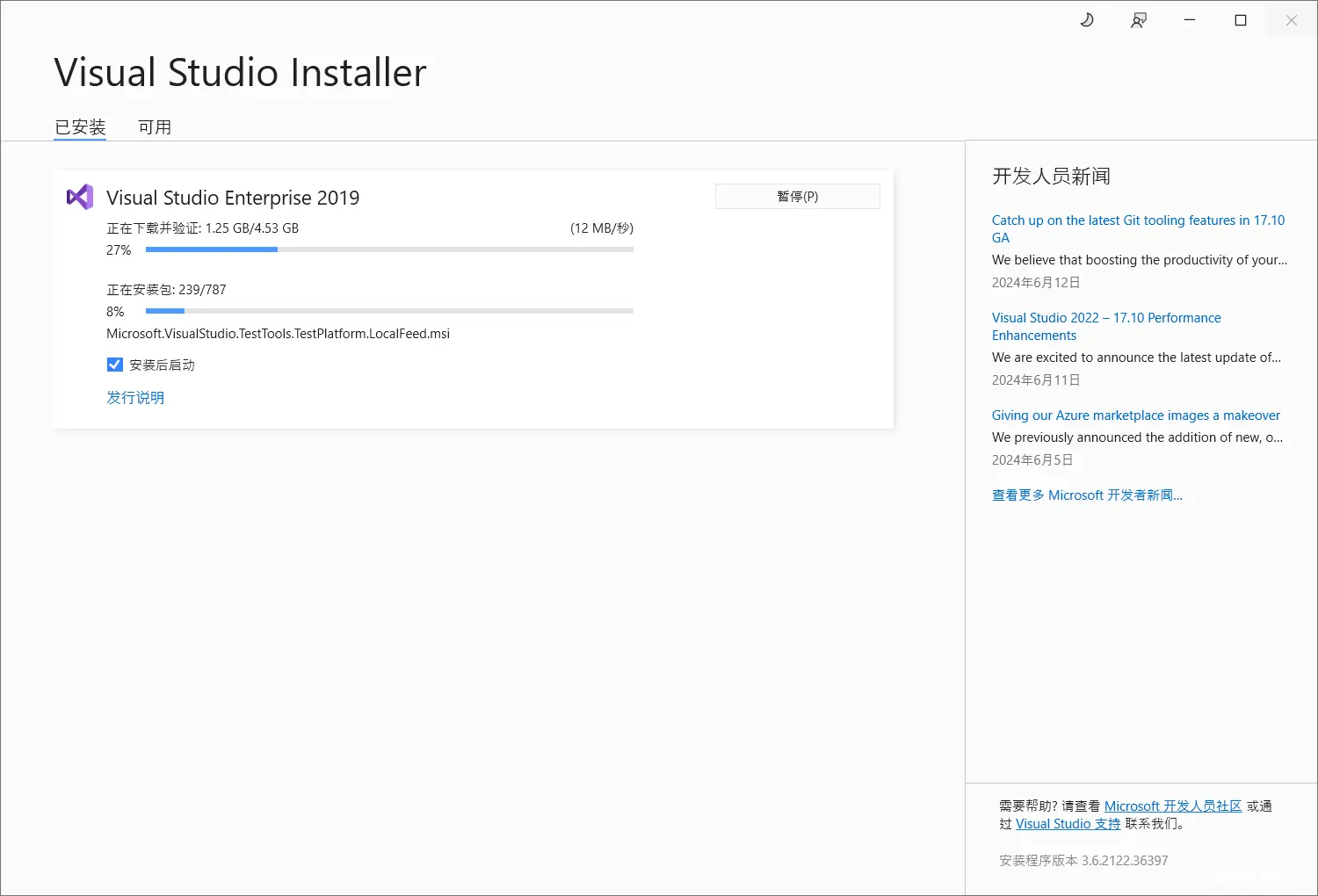This screenshot has width=1318, height=896.
Task: Click the Visual Studio Installer heading
Action: pos(240,72)
